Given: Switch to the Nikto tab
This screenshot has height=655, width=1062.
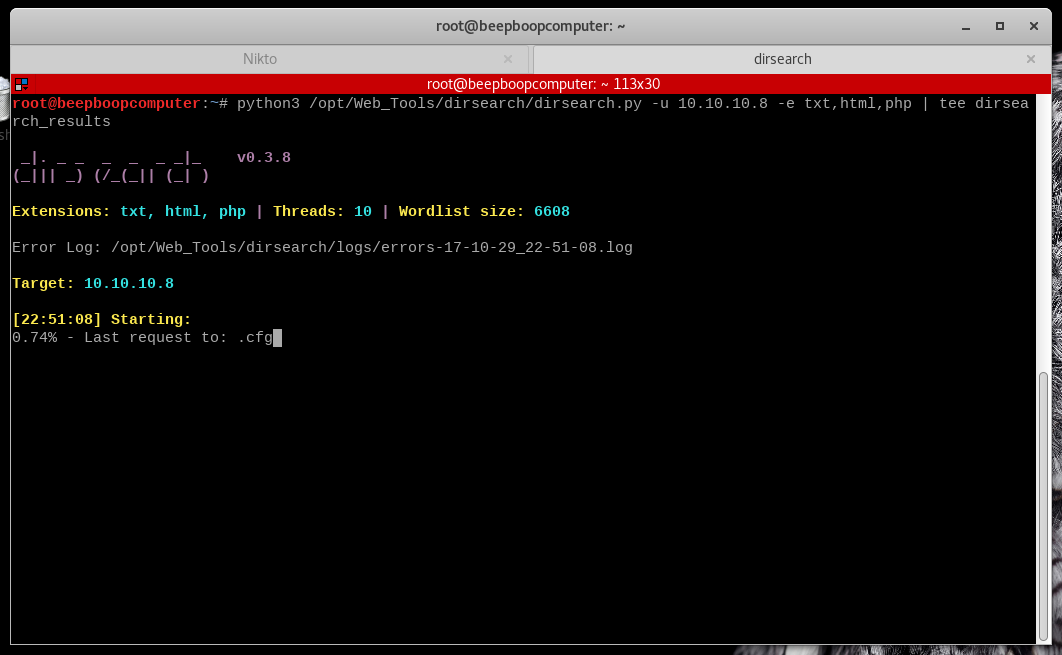Looking at the screenshot, I should pyautogui.click(x=260, y=59).
